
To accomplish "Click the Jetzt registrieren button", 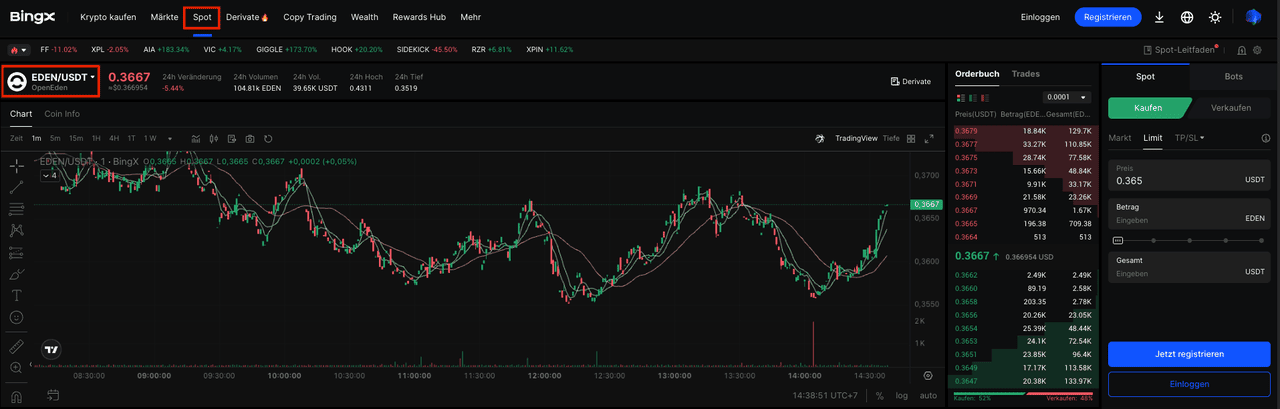I will 1189,353.
